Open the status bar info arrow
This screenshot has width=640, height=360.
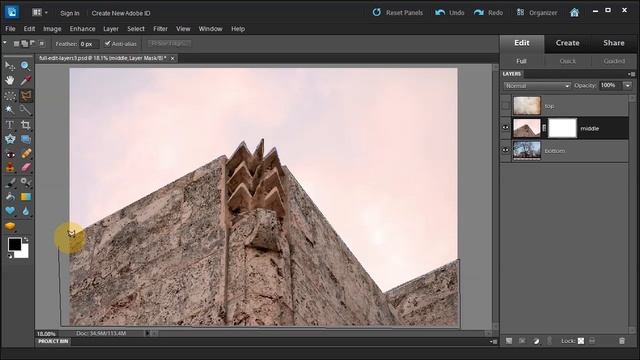[x=147, y=333]
